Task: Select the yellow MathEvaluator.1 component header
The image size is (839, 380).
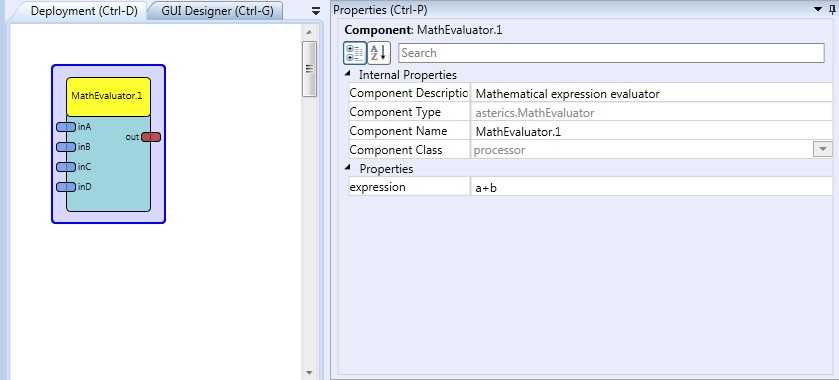Action: click(x=109, y=97)
